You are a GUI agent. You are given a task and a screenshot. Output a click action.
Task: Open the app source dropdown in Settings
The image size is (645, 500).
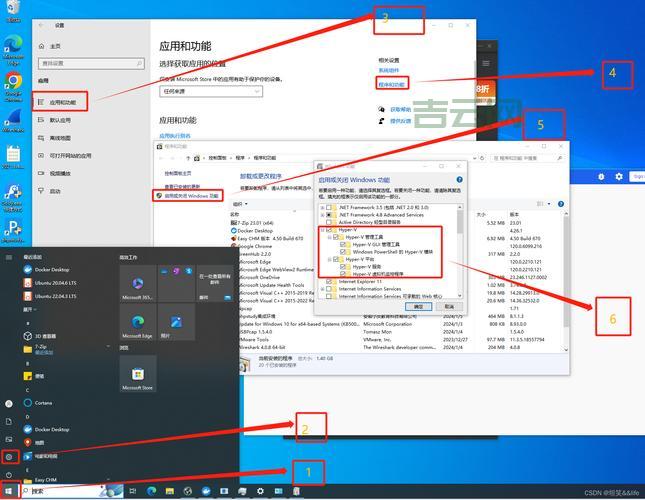click(211, 91)
